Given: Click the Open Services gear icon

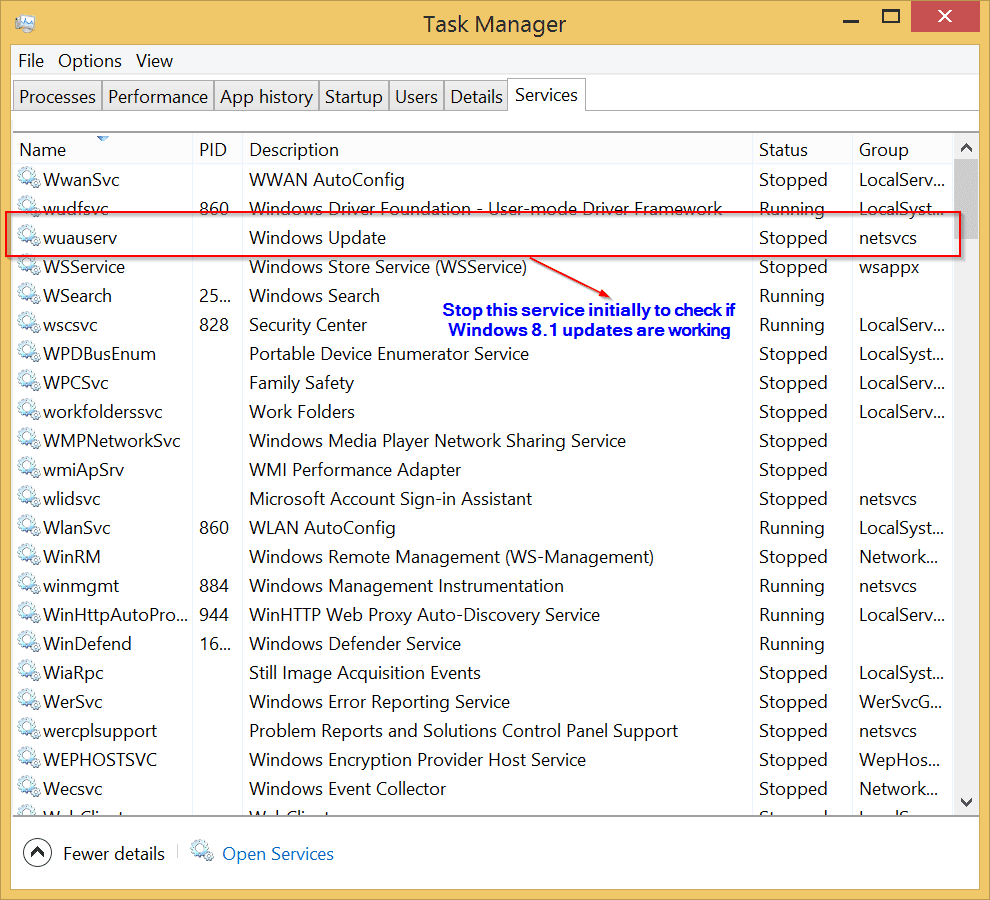Looking at the screenshot, I should pos(202,852).
